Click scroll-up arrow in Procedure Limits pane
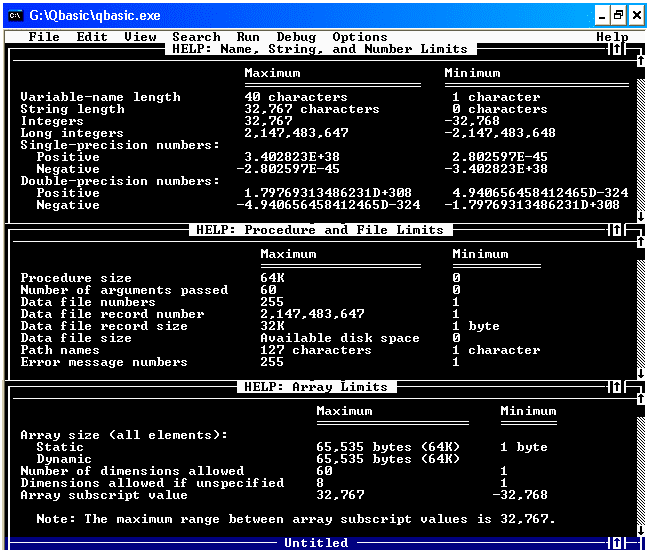This screenshot has height=550, width=648. (x=641, y=242)
